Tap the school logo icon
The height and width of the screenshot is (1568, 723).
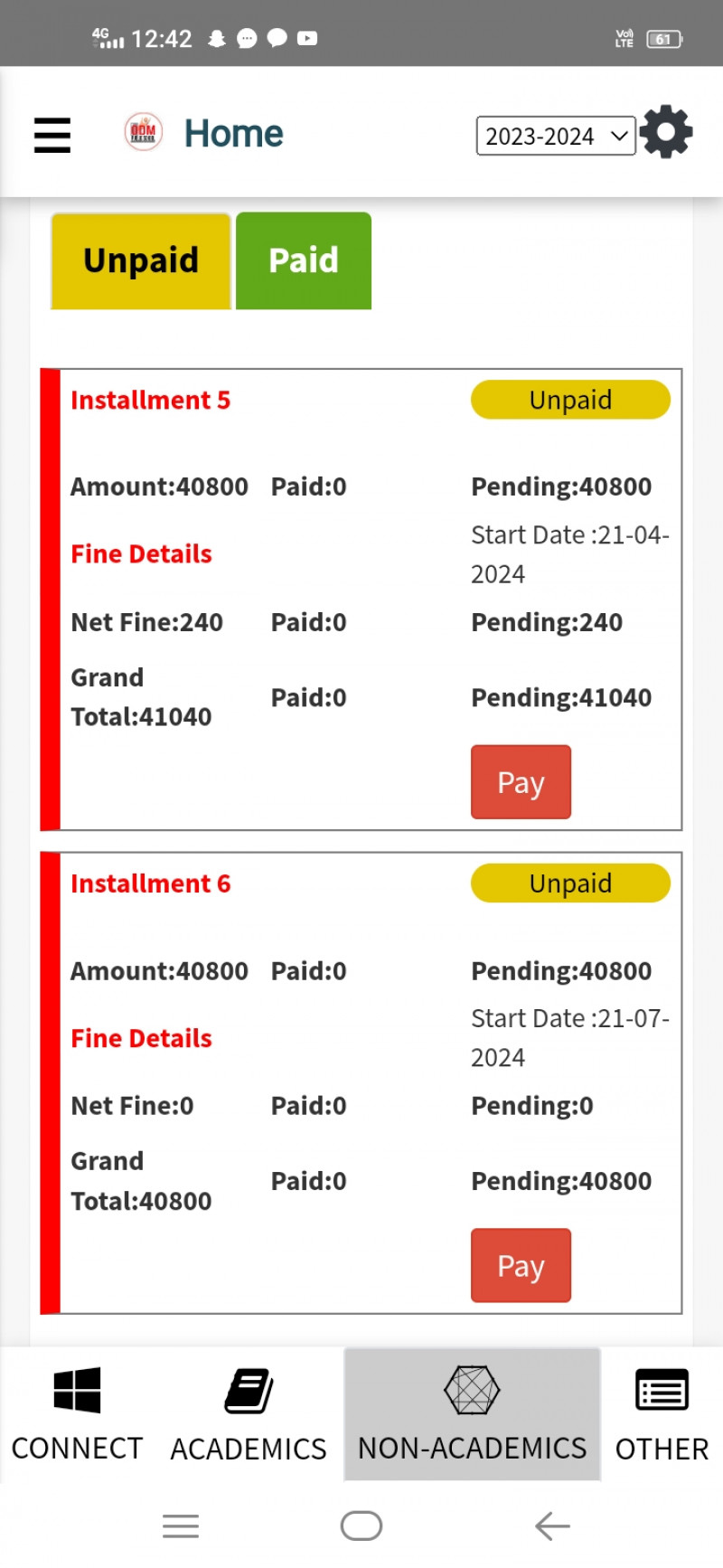pos(143,132)
